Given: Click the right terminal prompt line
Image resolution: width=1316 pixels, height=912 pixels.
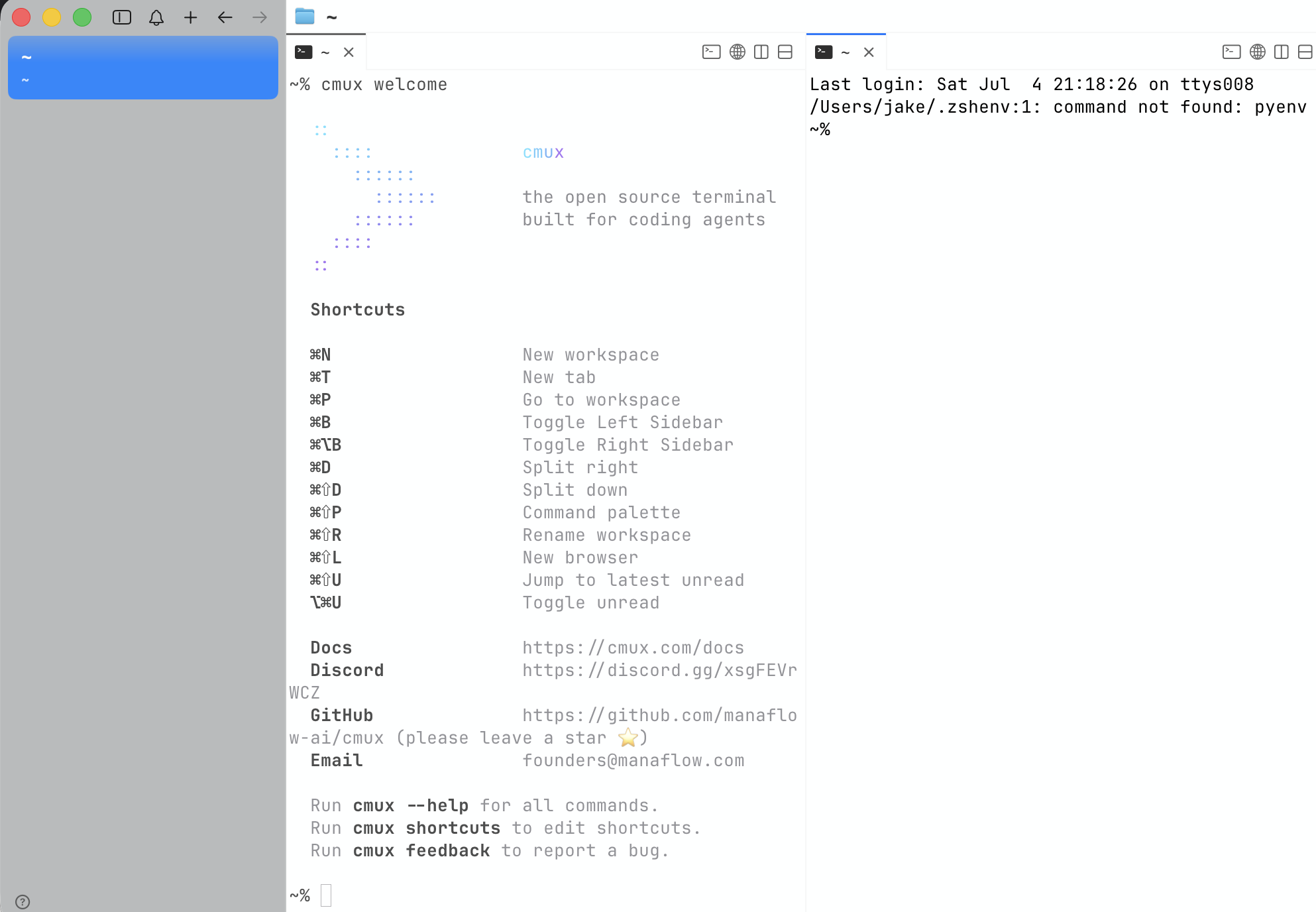Looking at the screenshot, I should pos(820,129).
